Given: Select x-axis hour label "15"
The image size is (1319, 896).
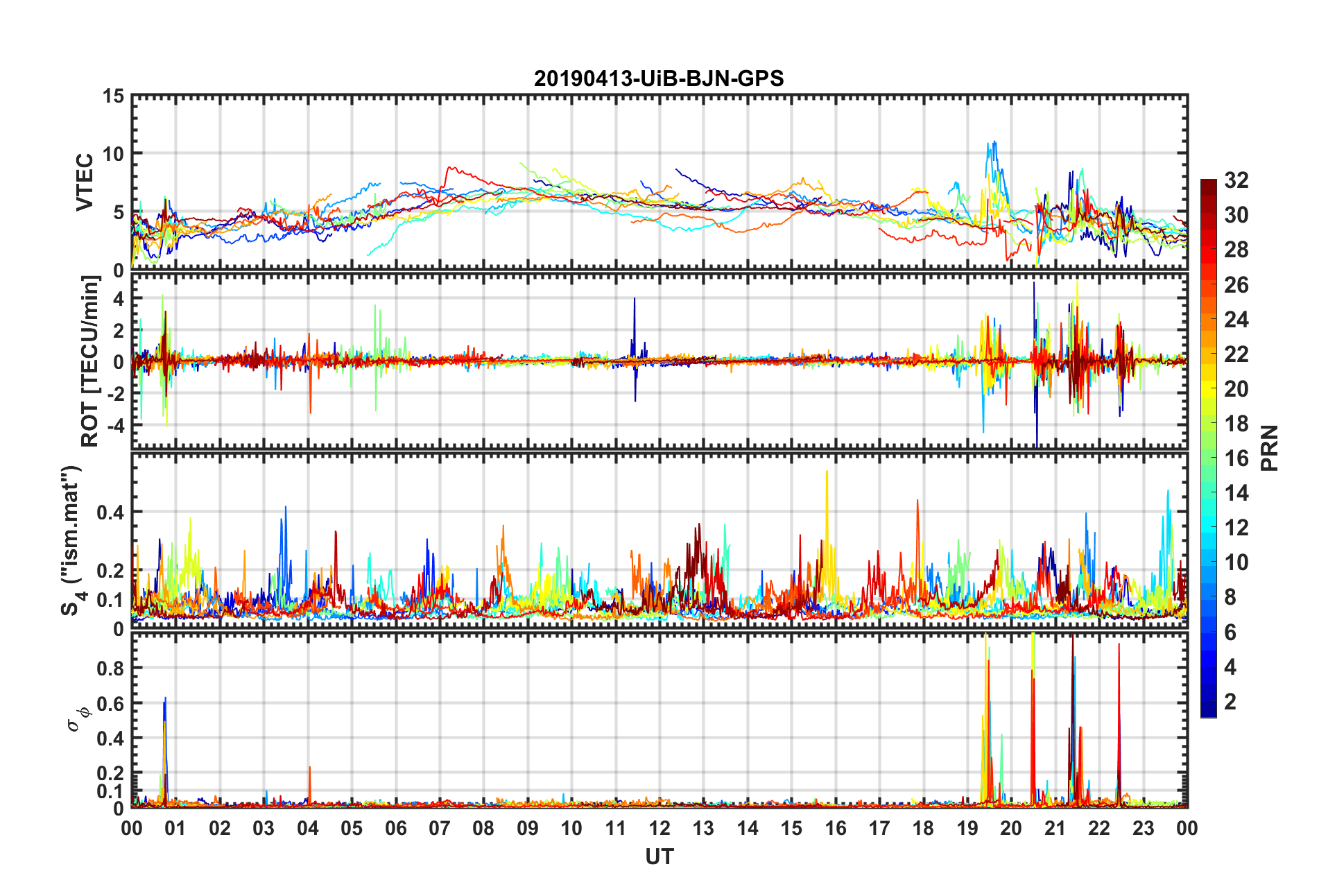Looking at the screenshot, I should (x=791, y=828).
